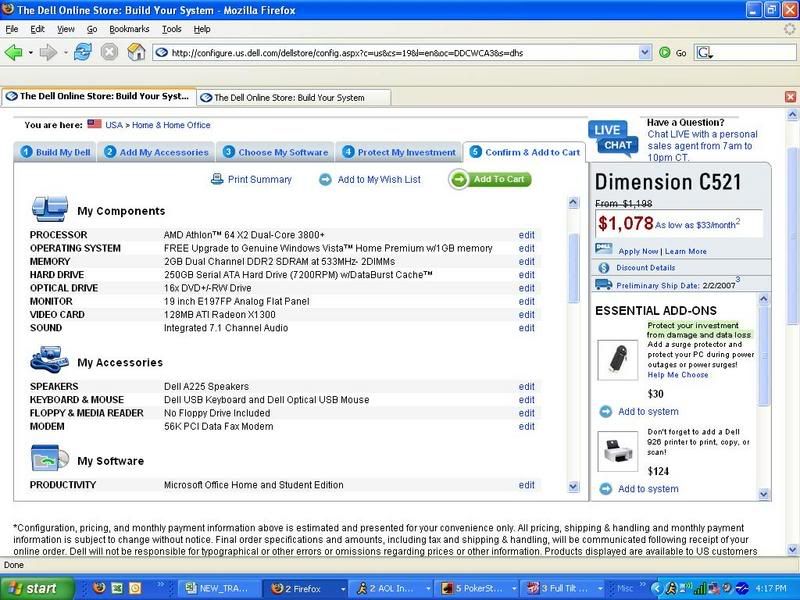Viewport: 800px width, 600px height.
Task: Click the truck icon beside Preliminary Ship Date
Action: (x=604, y=284)
